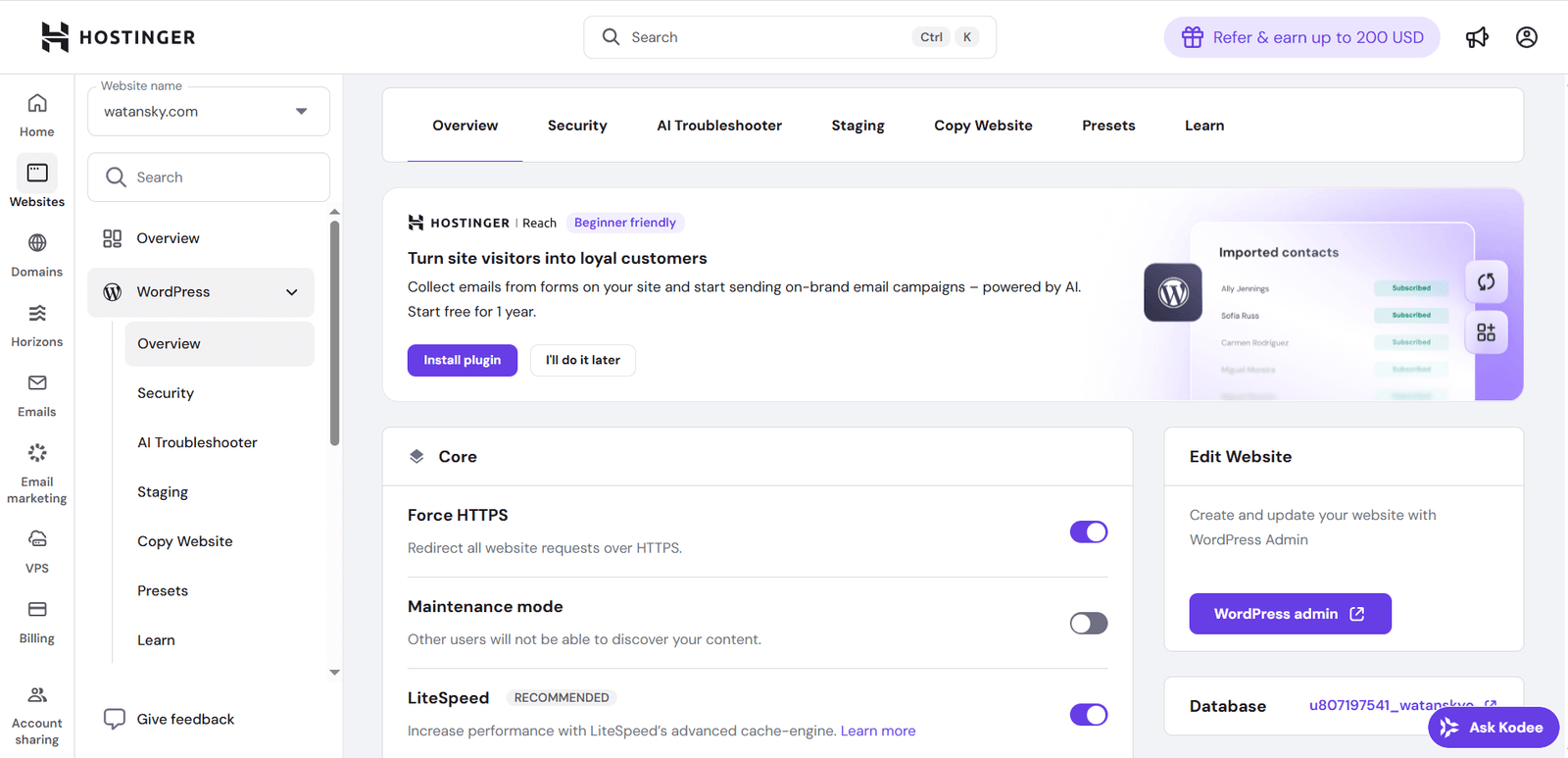1568x758 pixels.
Task: Select Overview under WordPress submenu
Action: [x=220, y=344]
